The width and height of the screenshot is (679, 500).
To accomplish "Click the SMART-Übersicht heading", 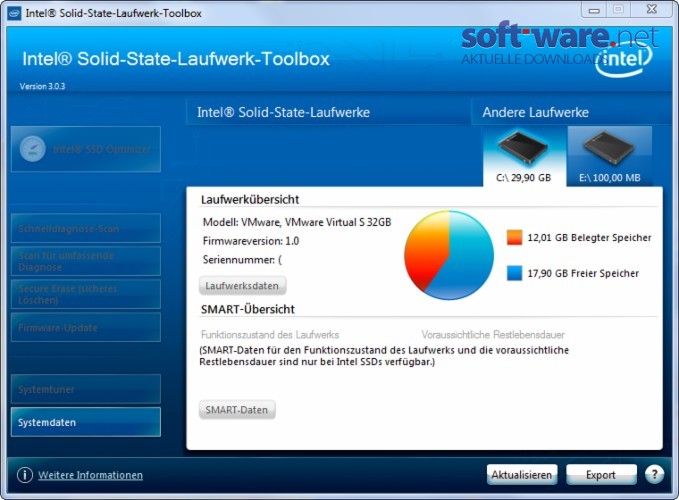I will 248,309.
